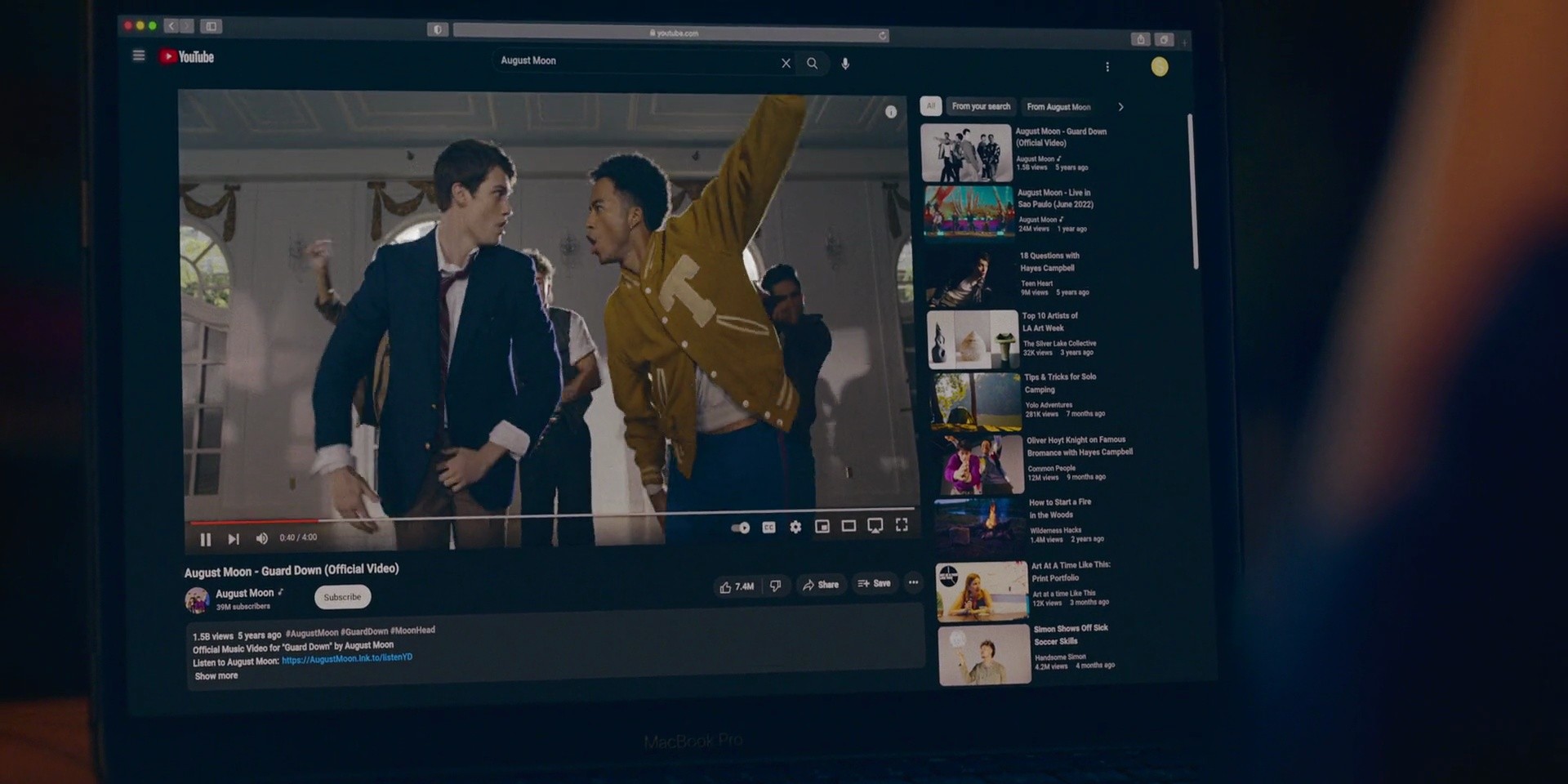Toggle theater mode
This screenshot has width=1568, height=784.
[849, 526]
